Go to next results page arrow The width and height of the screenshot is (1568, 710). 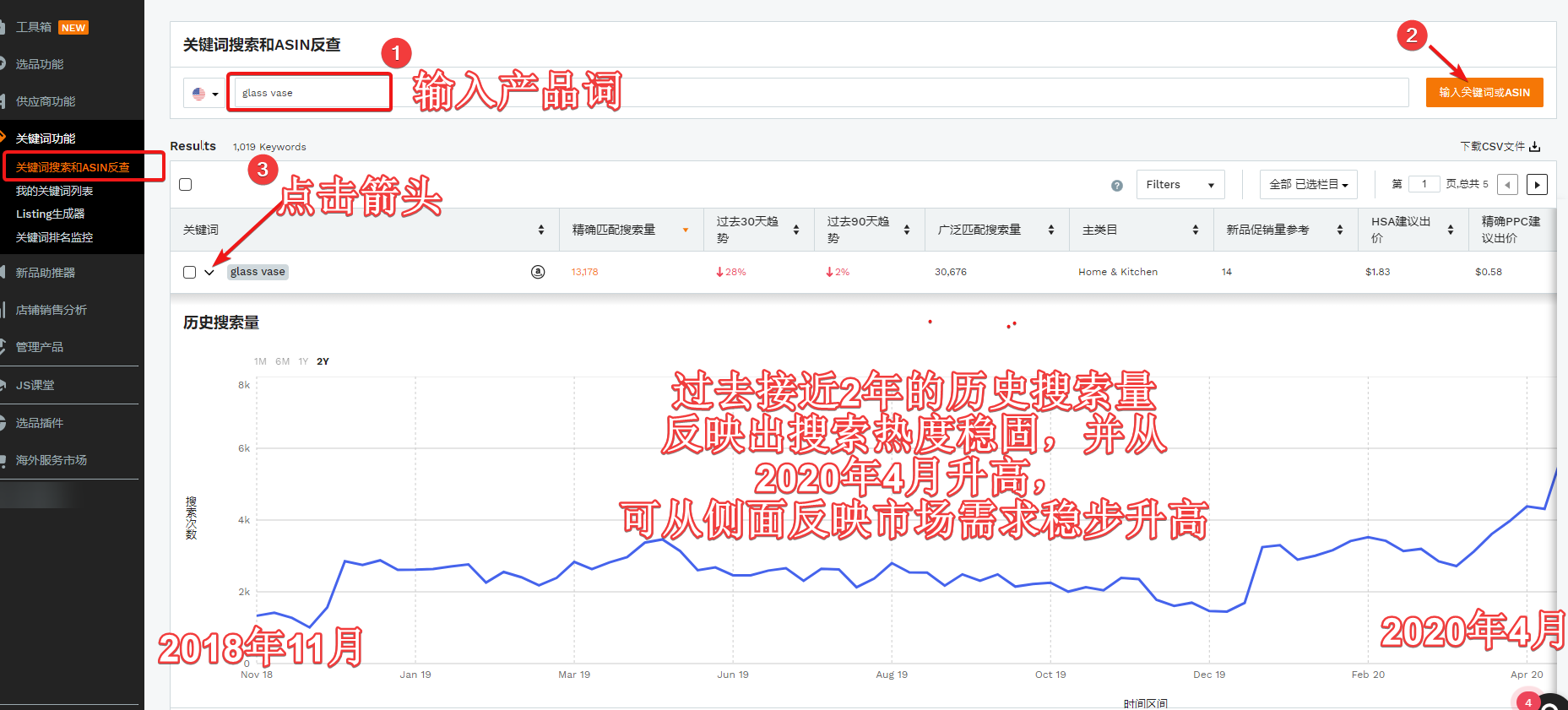click(1537, 185)
